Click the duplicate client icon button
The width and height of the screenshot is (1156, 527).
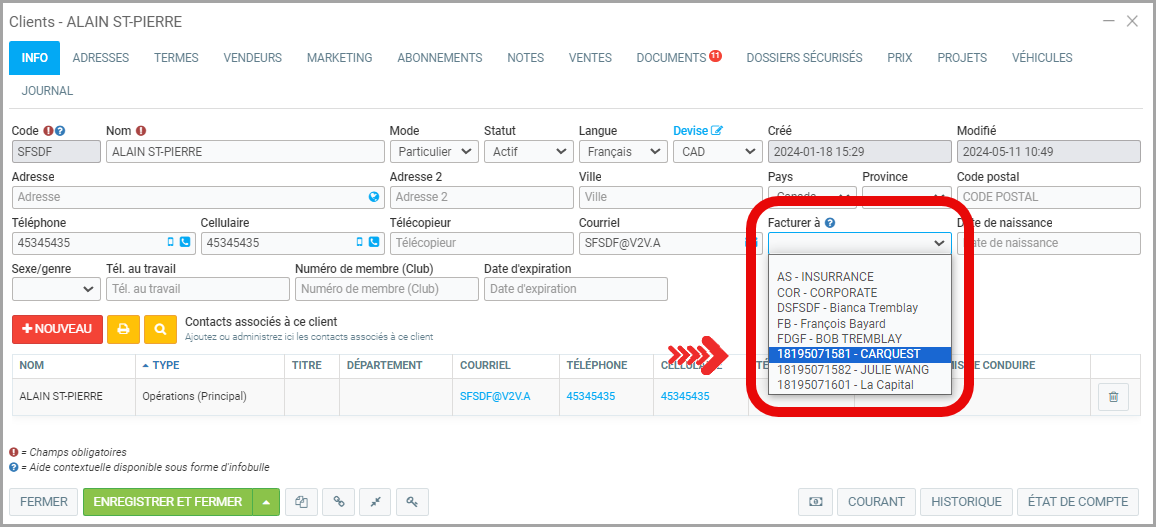301,502
